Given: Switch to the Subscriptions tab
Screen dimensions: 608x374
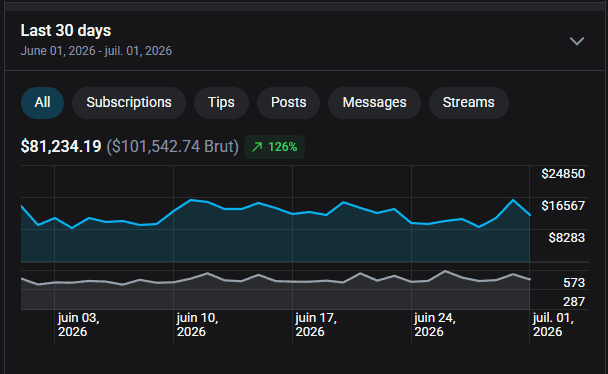Looking at the screenshot, I should [129, 103].
